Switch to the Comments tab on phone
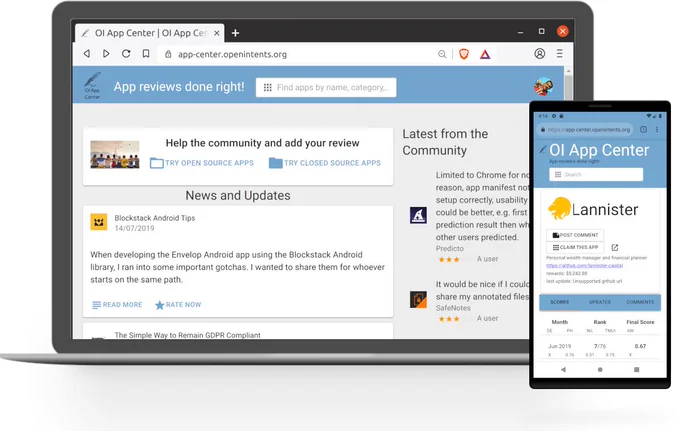This screenshot has width=680, height=431. 640,302
